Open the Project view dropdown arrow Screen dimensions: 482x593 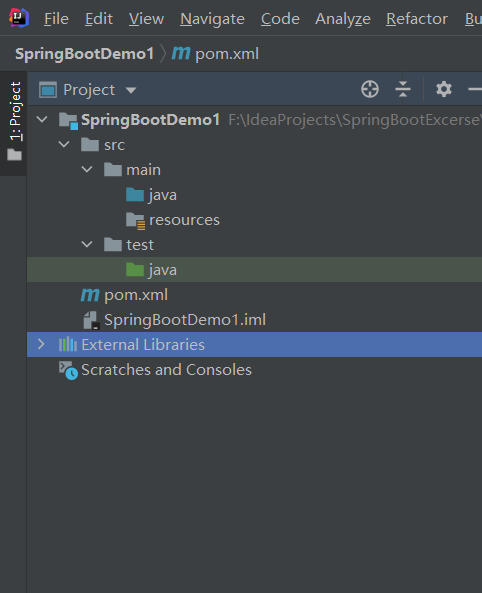click(131, 90)
